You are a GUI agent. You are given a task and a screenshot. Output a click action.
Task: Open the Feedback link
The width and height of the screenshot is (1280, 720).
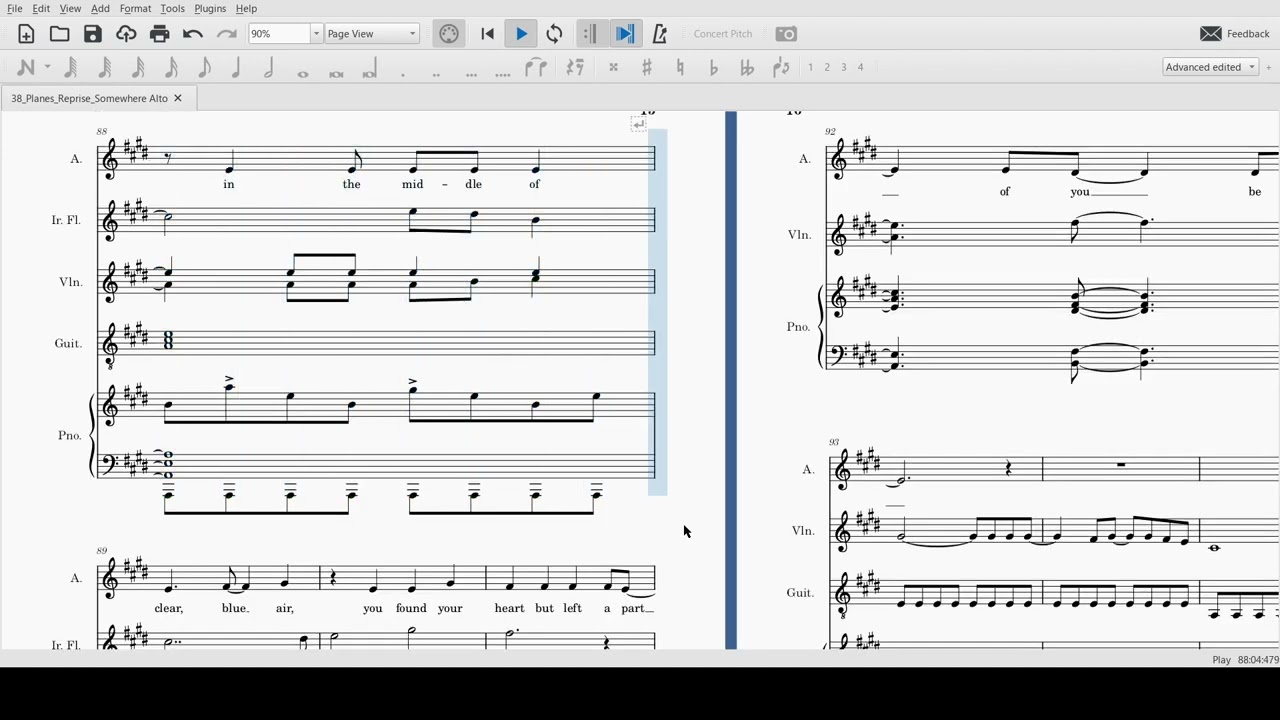pyautogui.click(x=1235, y=34)
